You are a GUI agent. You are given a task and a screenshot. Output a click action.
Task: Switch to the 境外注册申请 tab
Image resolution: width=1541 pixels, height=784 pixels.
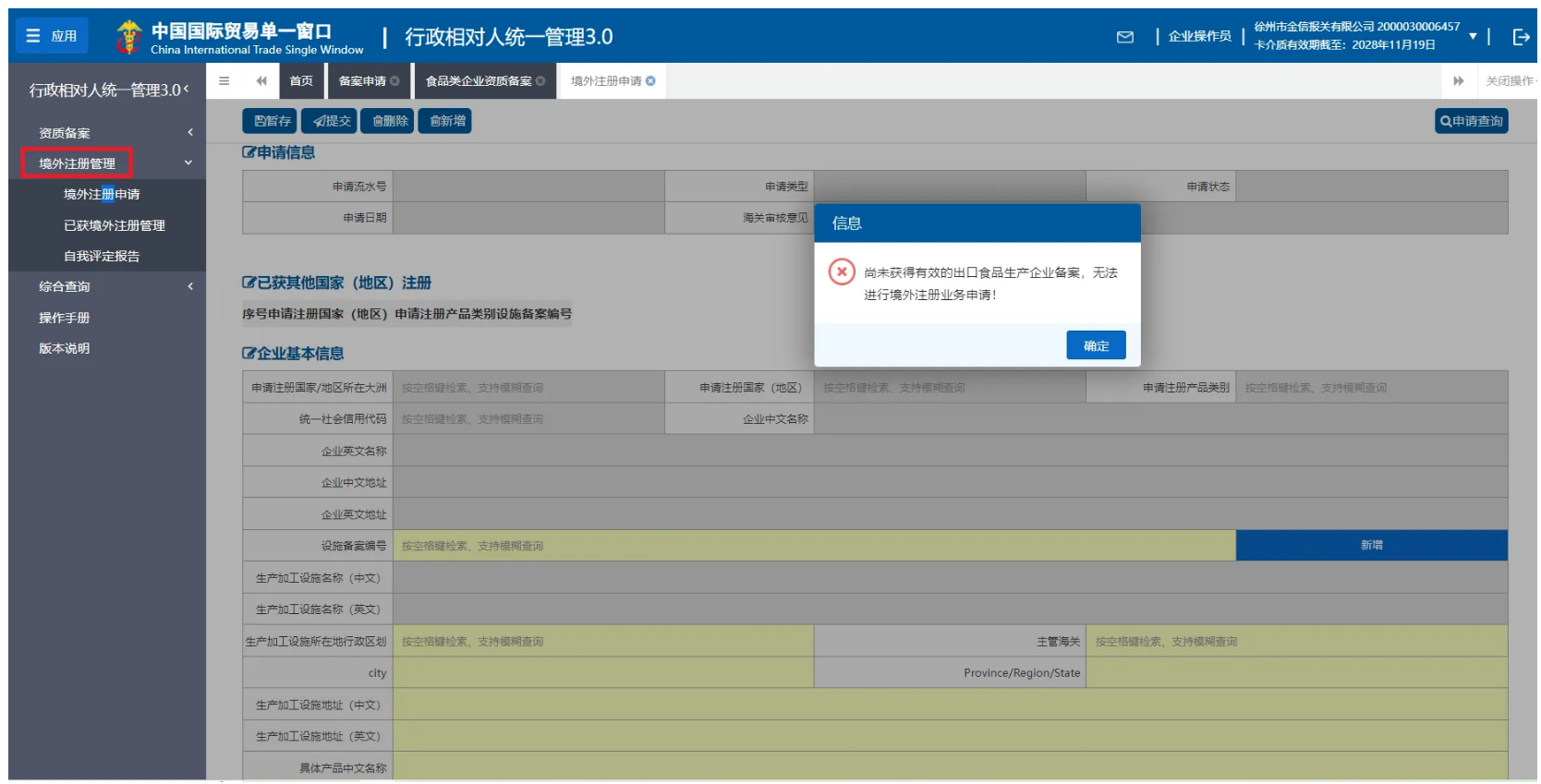(x=606, y=81)
